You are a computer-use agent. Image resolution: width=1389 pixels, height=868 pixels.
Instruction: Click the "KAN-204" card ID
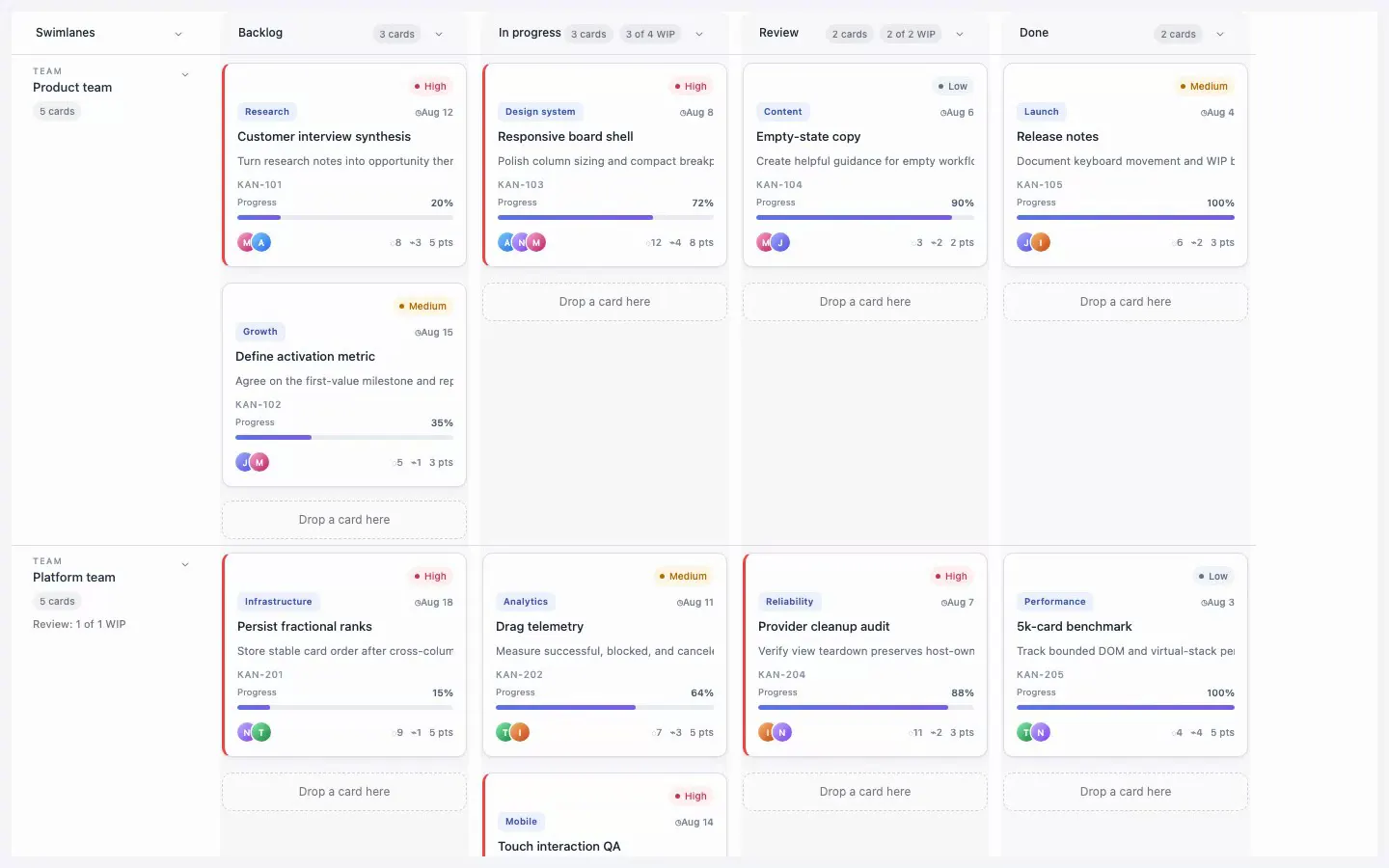pos(781,675)
